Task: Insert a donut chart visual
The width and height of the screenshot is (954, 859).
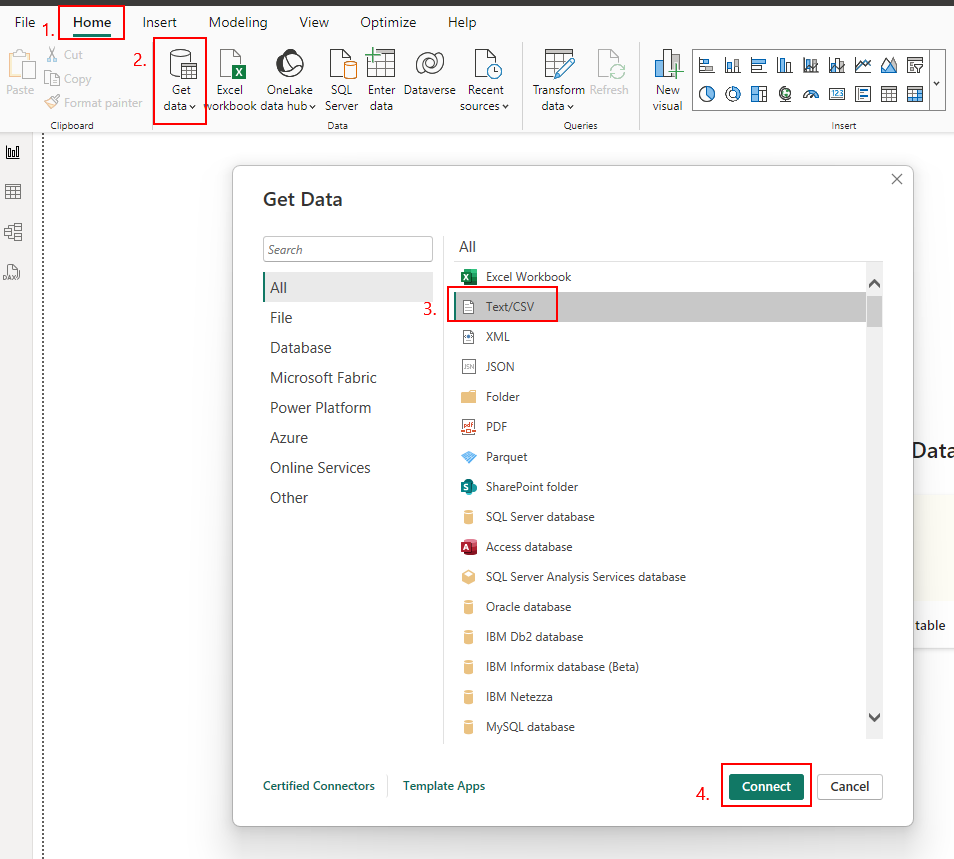Action: point(733,94)
